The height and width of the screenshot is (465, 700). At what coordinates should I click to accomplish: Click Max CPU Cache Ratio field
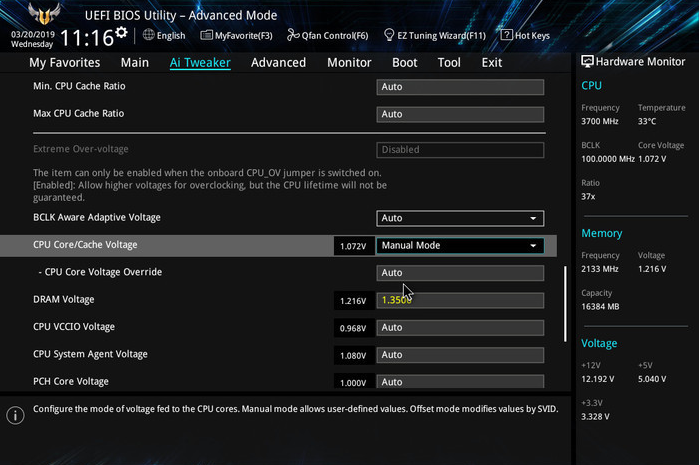tap(460, 114)
